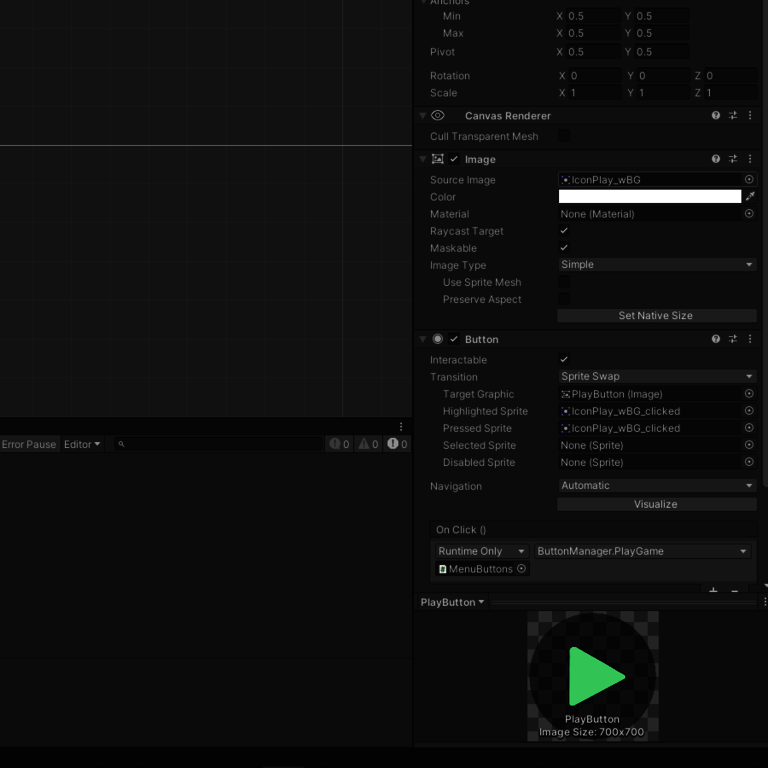
Task: Open help for the Image component
Action: click(716, 159)
